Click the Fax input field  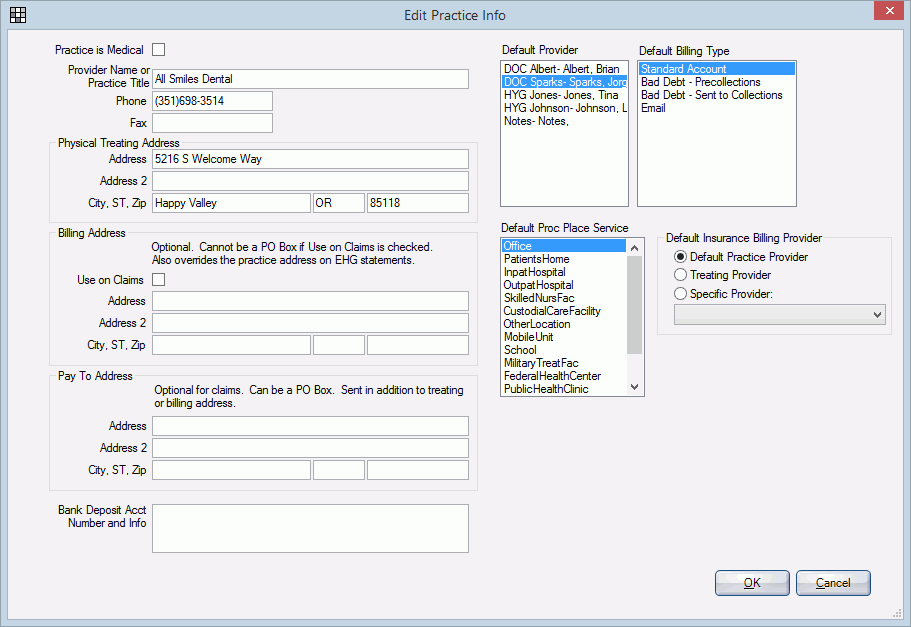pos(212,122)
